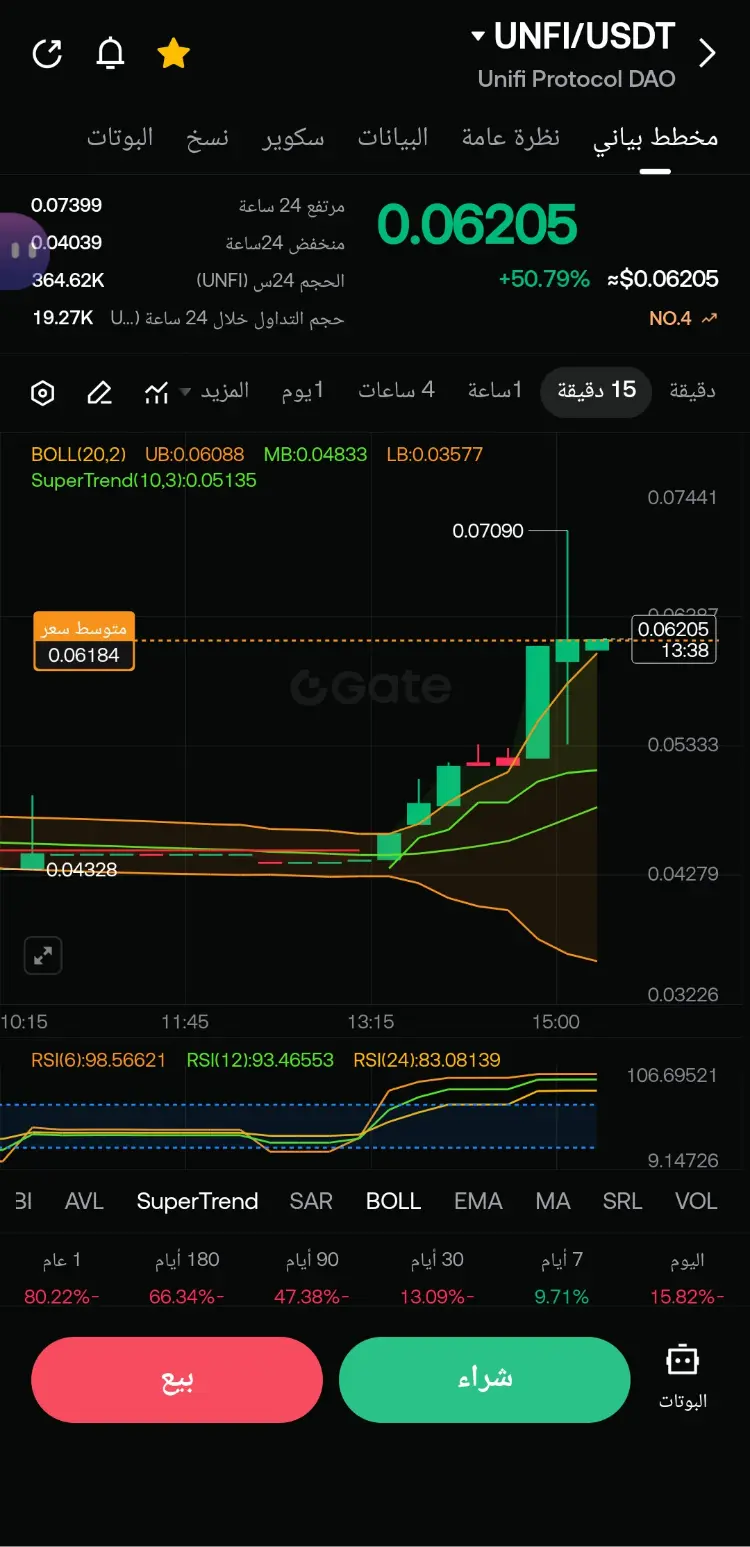Tap the 0.04328 low price marker
Viewport: 750px width, 1547px height.
click(x=82, y=870)
